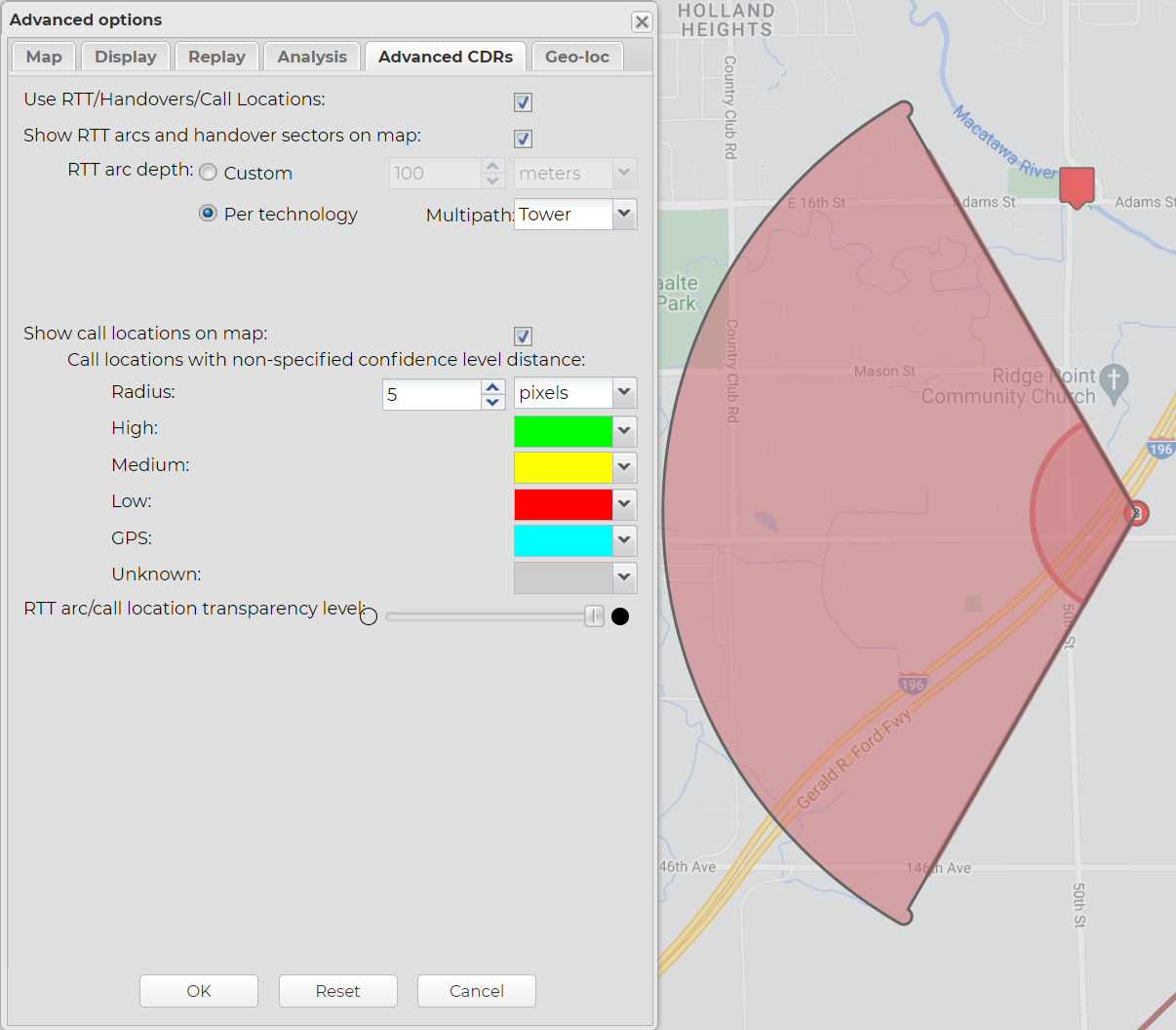Select the Custom RTT arc depth option
This screenshot has height=1030, width=1176.
pos(209,173)
